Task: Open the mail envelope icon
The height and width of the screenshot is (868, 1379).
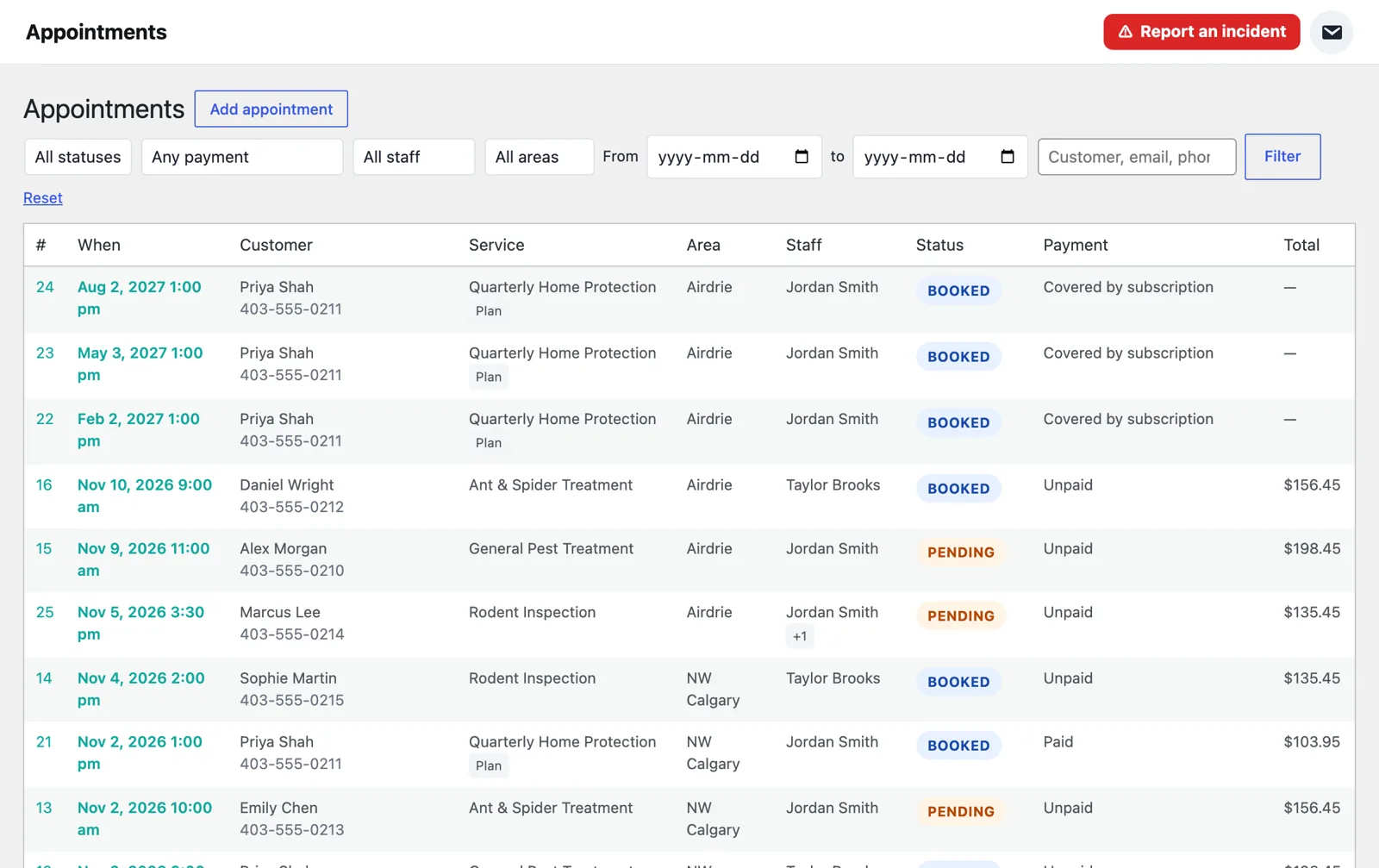Action: (x=1332, y=32)
